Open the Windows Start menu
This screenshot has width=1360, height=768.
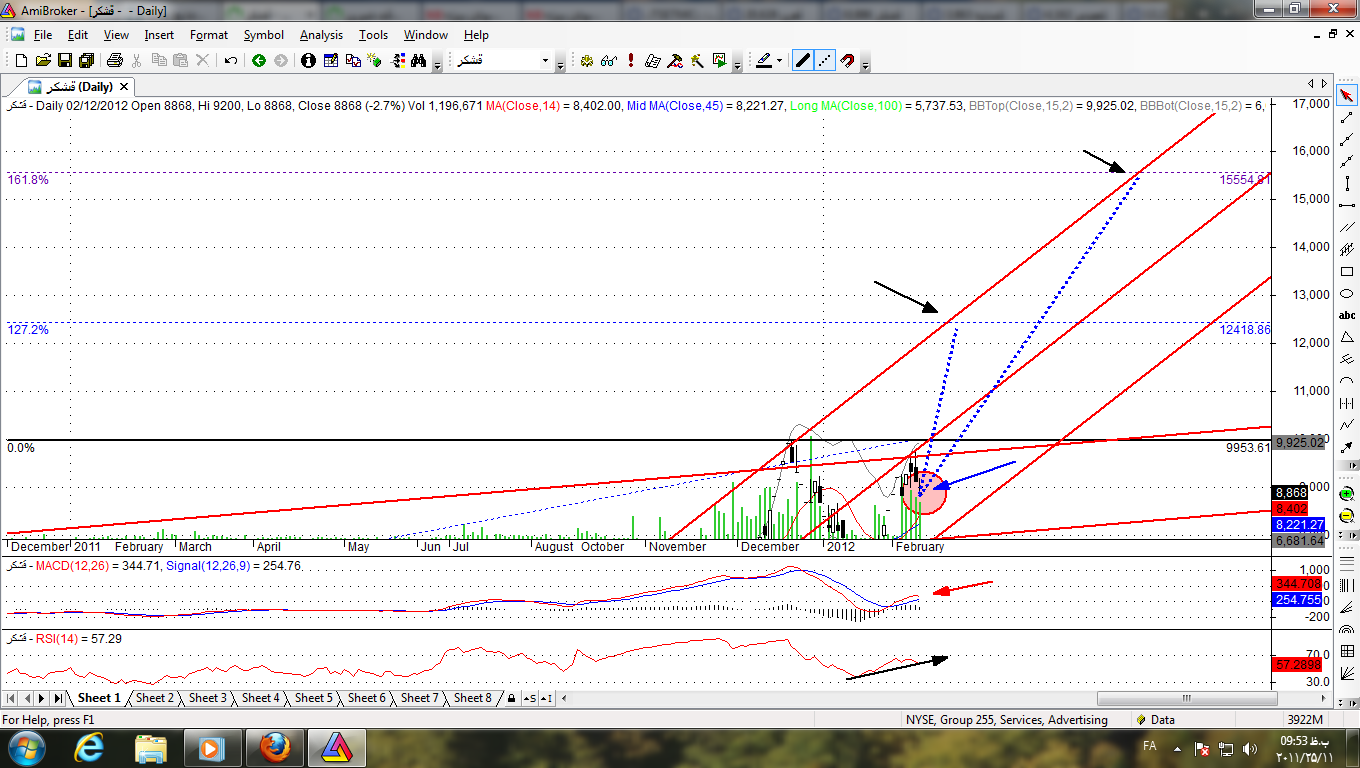coord(27,748)
